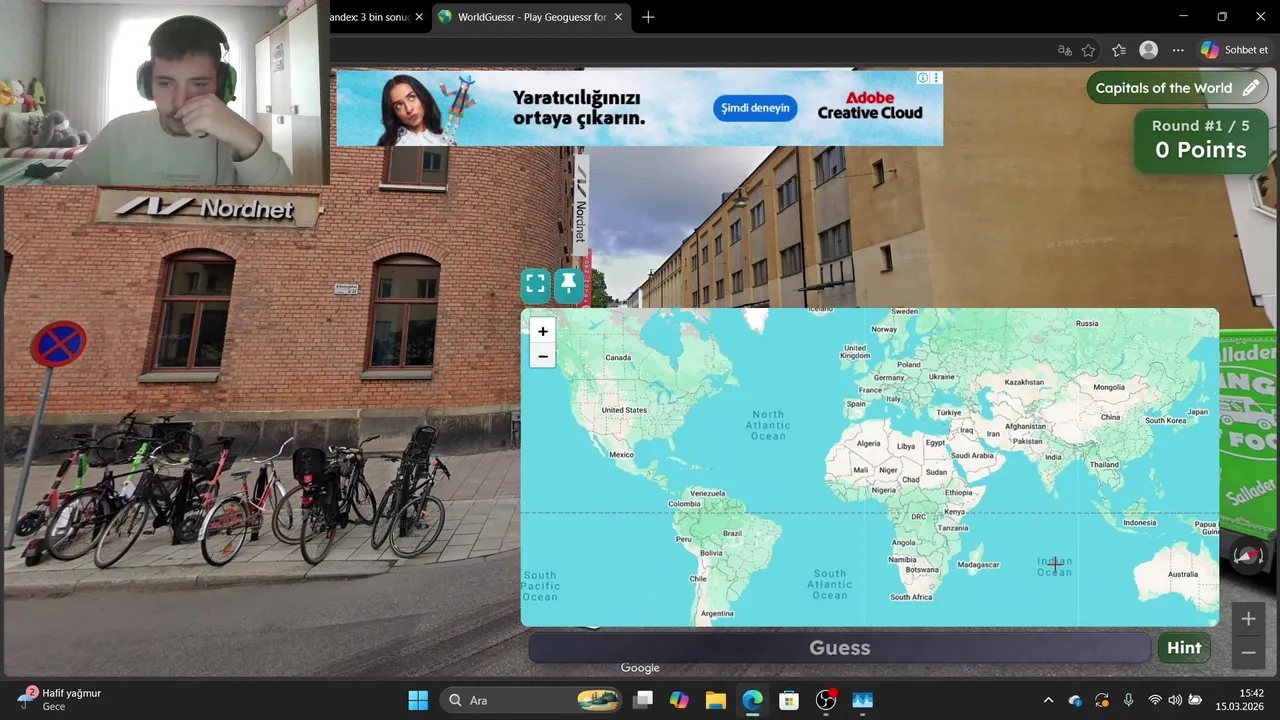Zoom out the guess map
The height and width of the screenshot is (720, 1280).
543,356
